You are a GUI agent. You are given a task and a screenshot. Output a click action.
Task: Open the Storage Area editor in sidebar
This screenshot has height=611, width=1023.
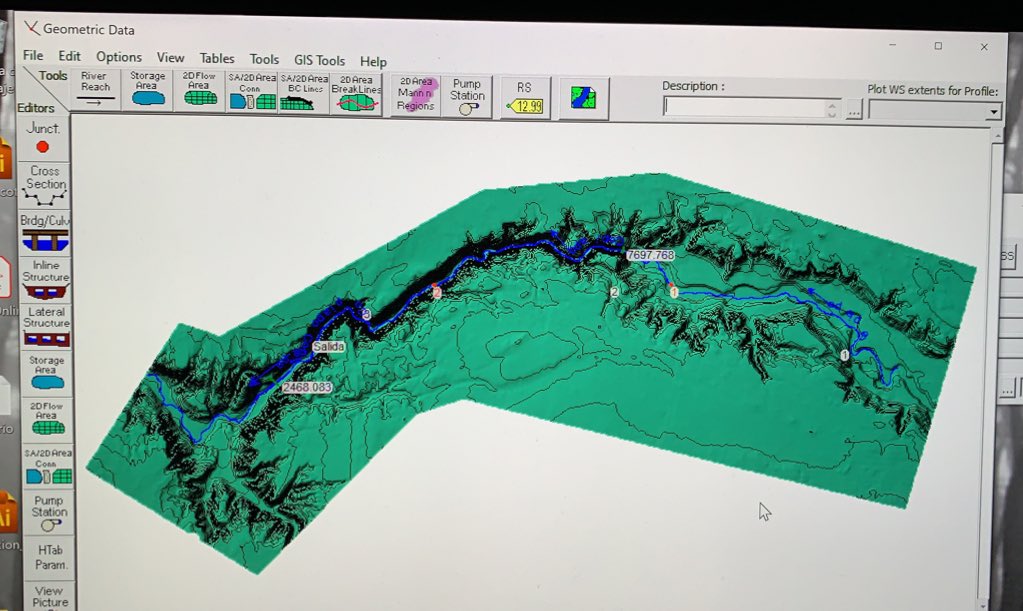click(x=47, y=373)
